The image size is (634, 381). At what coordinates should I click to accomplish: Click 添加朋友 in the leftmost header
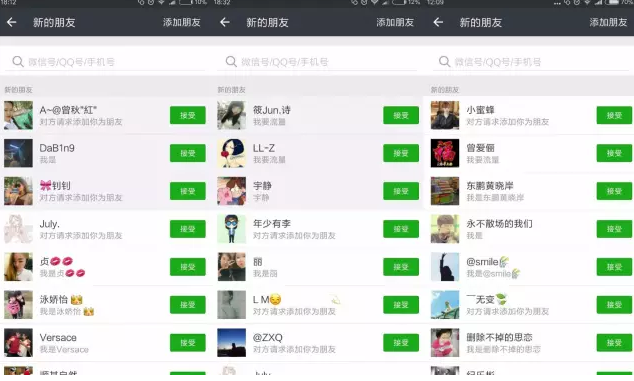(182, 22)
